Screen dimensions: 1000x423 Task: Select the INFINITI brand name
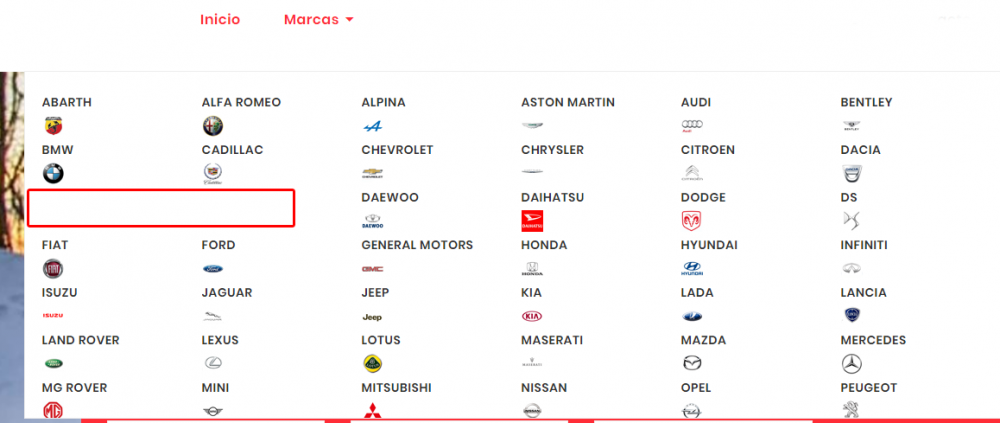pyautogui.click(x=864, y=245)
